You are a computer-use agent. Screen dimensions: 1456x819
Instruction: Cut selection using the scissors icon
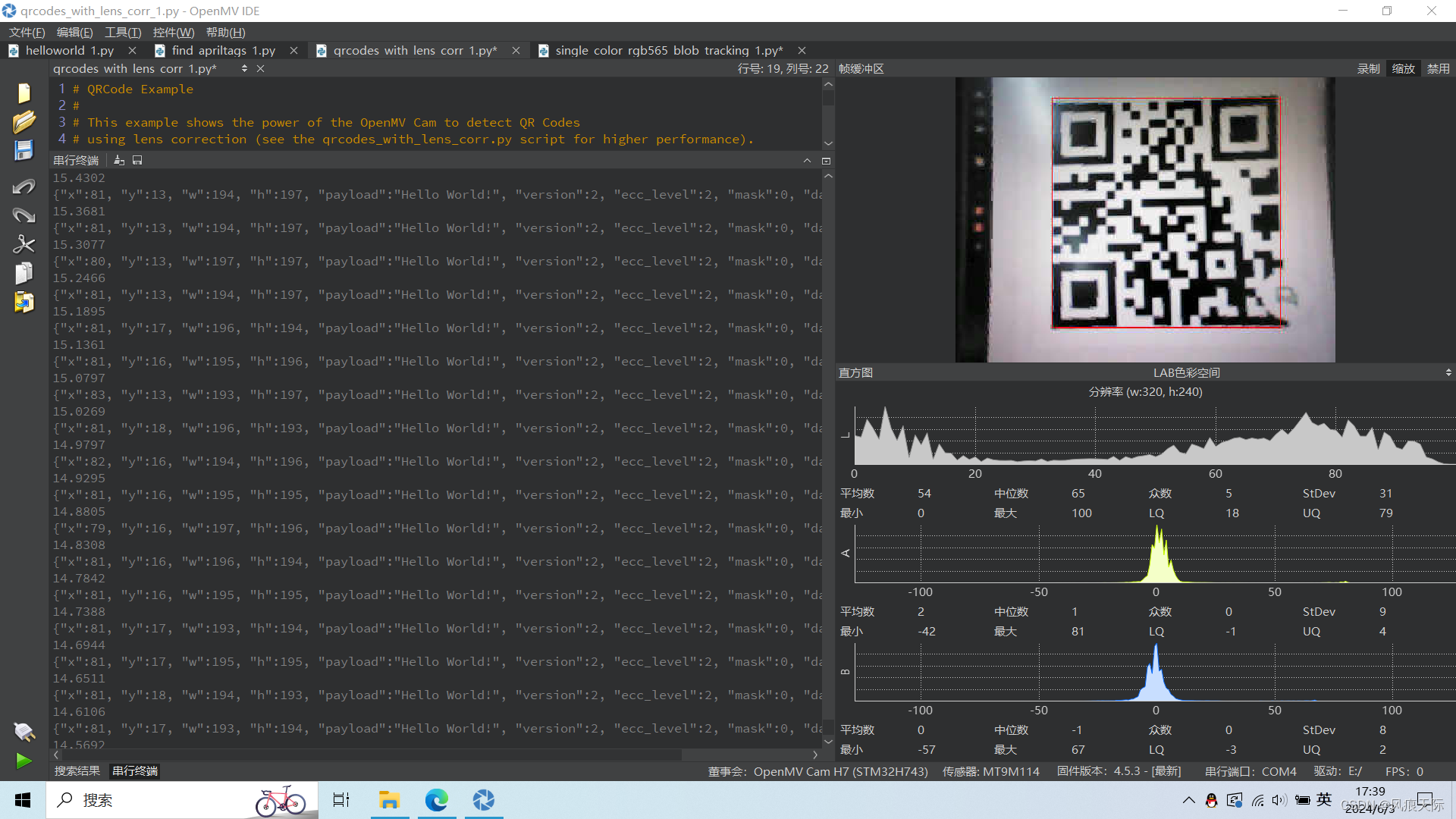(24, 244)
